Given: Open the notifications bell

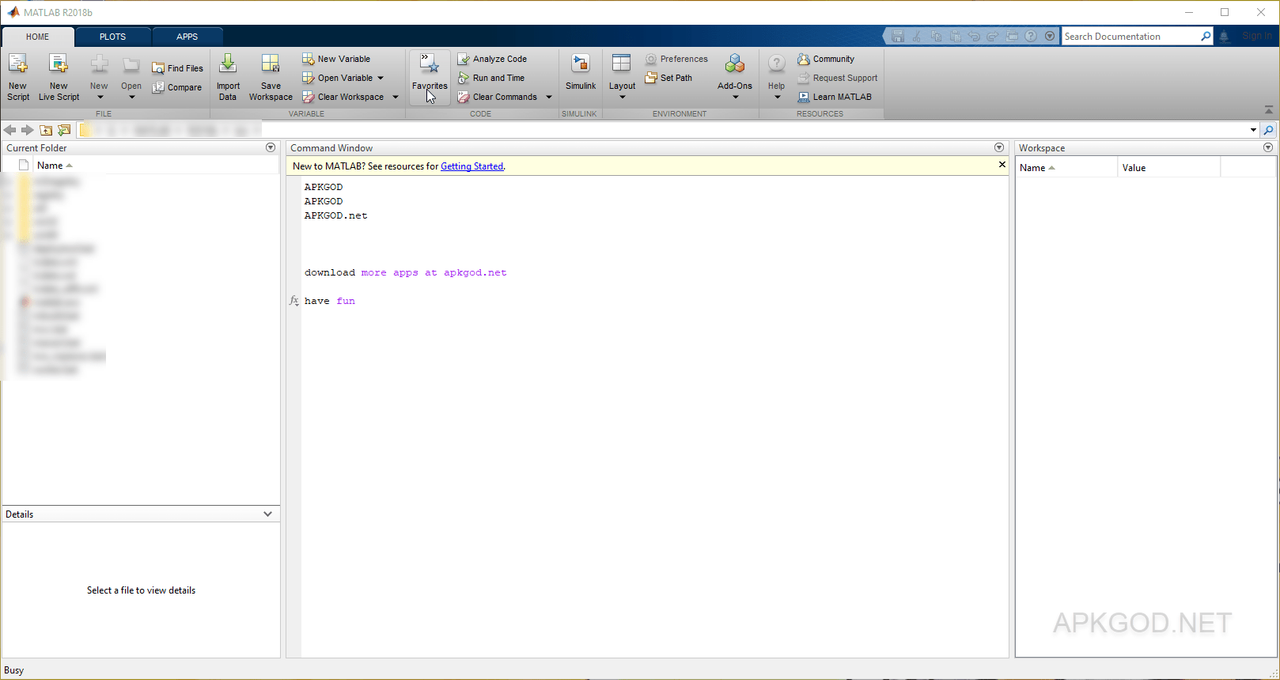Looking at the screenshot, I should [1224, 36].
